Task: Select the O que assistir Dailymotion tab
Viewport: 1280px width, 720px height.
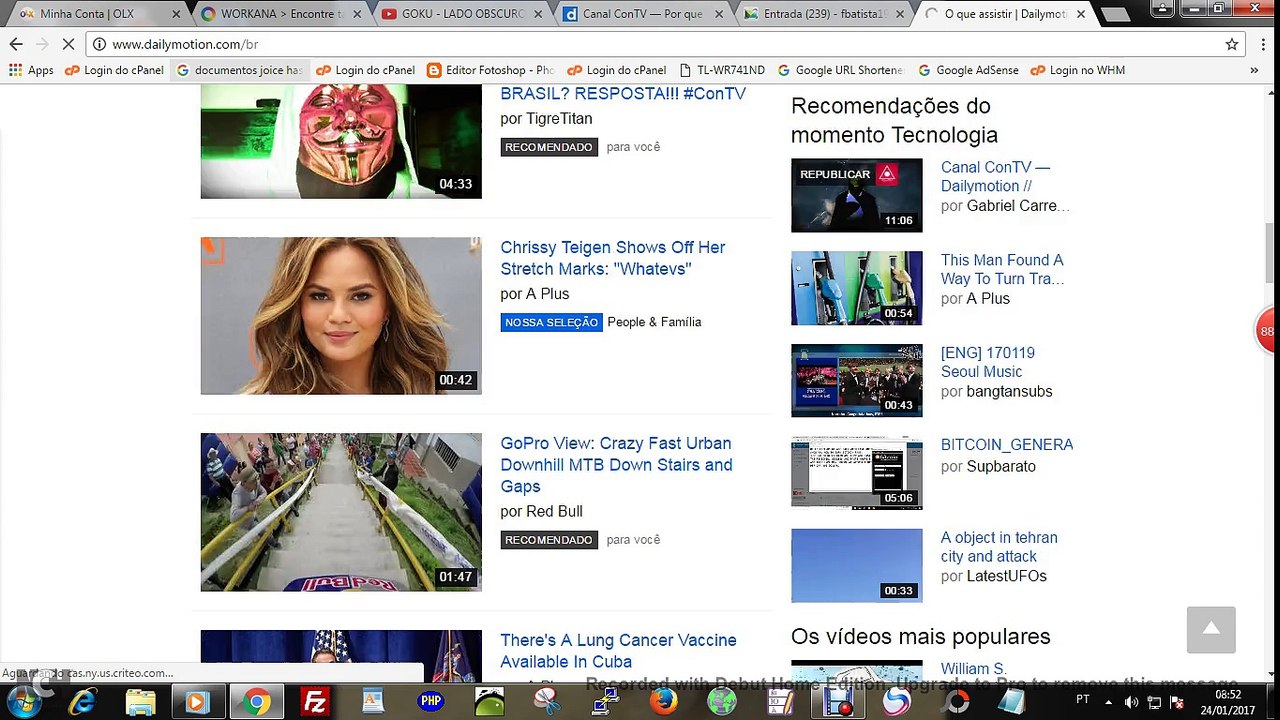Action: coord(1003,14)
